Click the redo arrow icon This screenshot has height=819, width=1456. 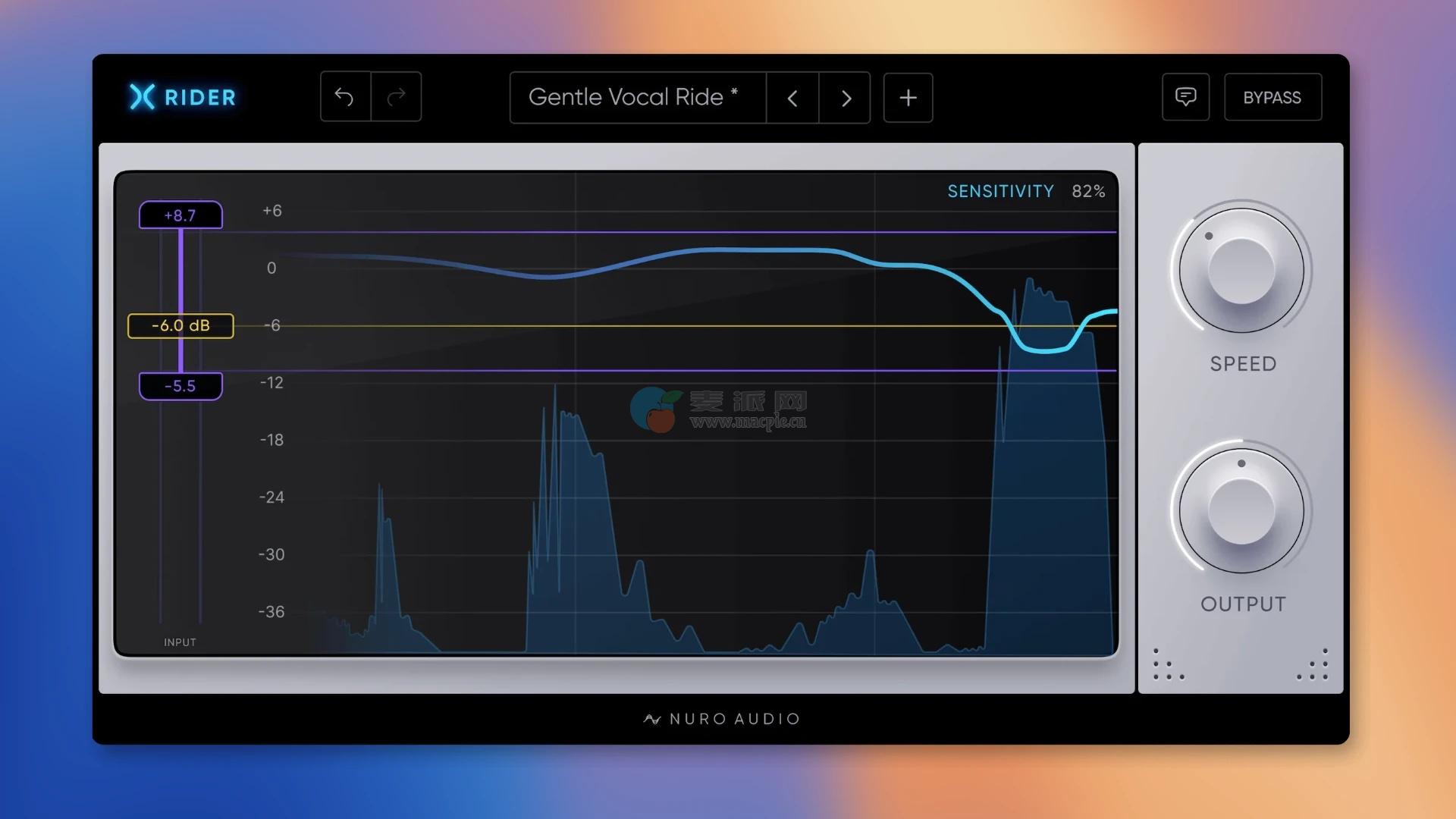[x=397, y=97]
